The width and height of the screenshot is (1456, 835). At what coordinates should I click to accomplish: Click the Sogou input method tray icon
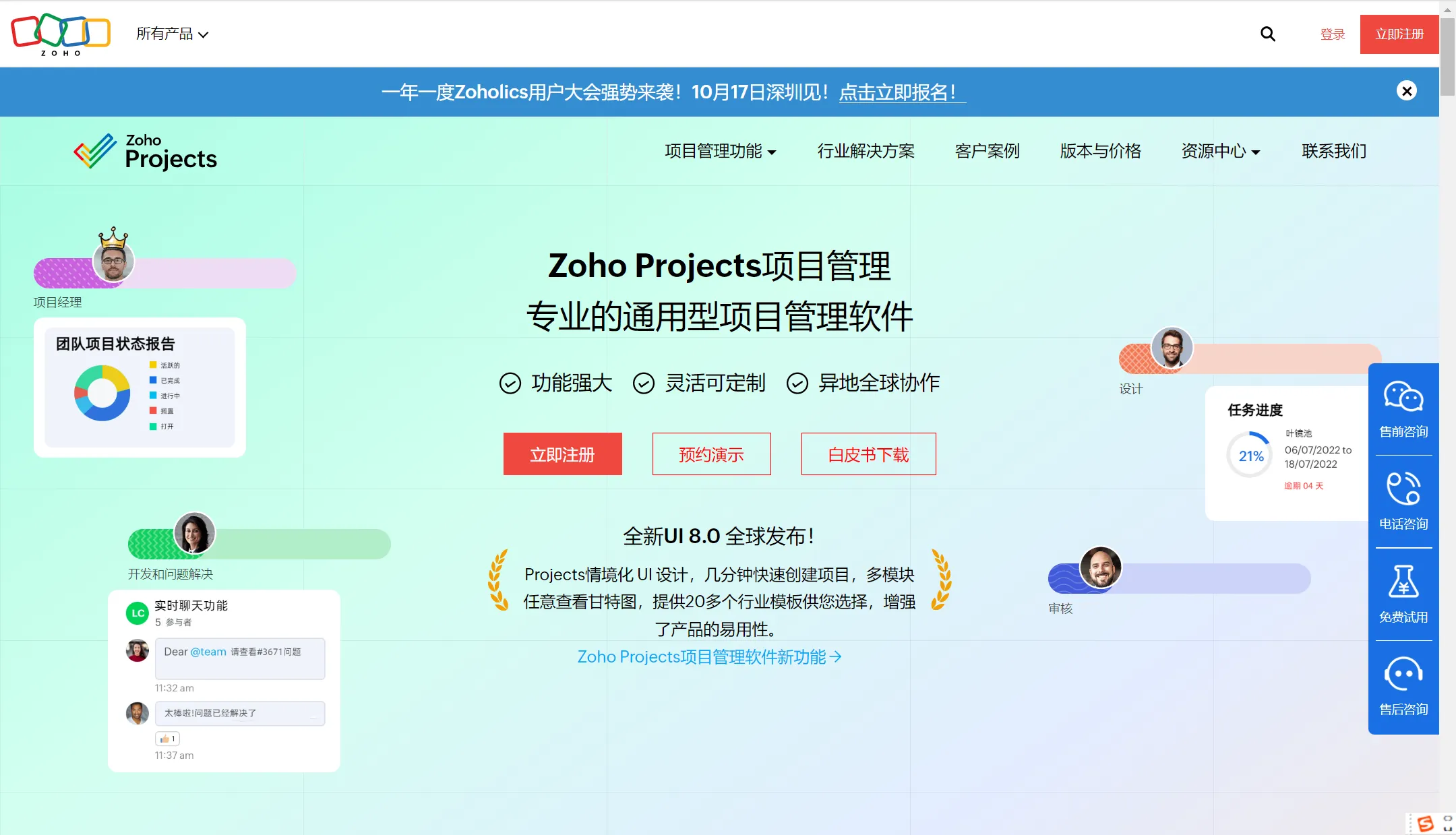click(x=1425, y=824)
